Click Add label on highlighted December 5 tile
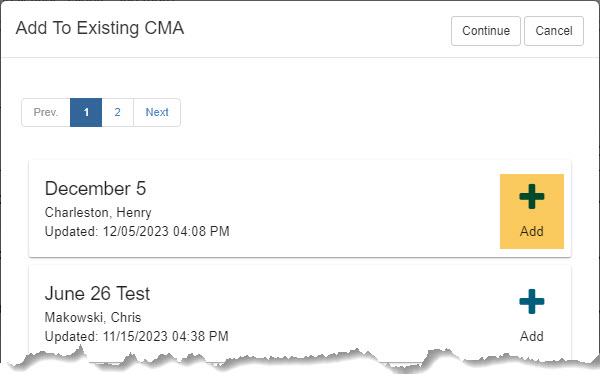The image size is (600, 374). coord(532,231)
